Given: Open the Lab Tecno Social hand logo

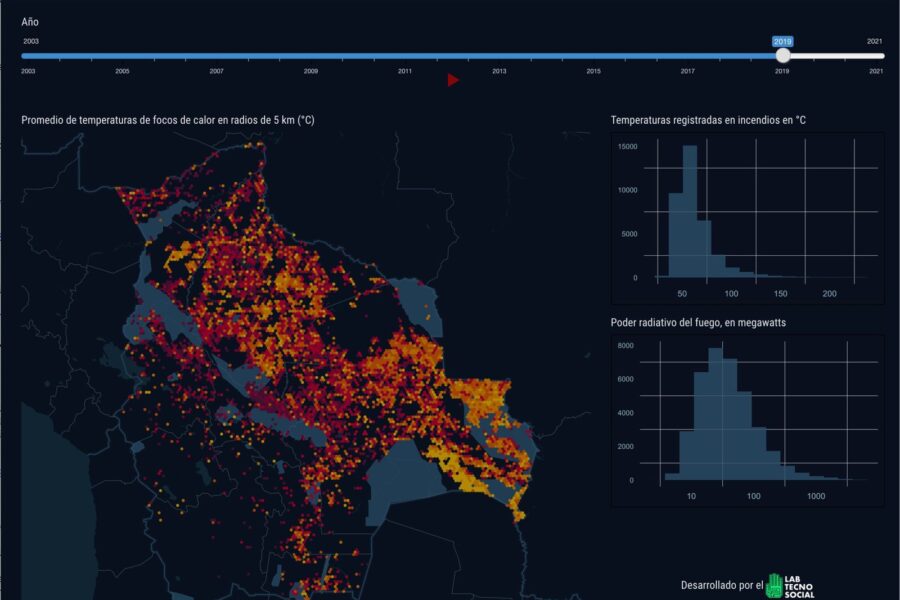Looking at the screenshot, I should tap(790, 586).
